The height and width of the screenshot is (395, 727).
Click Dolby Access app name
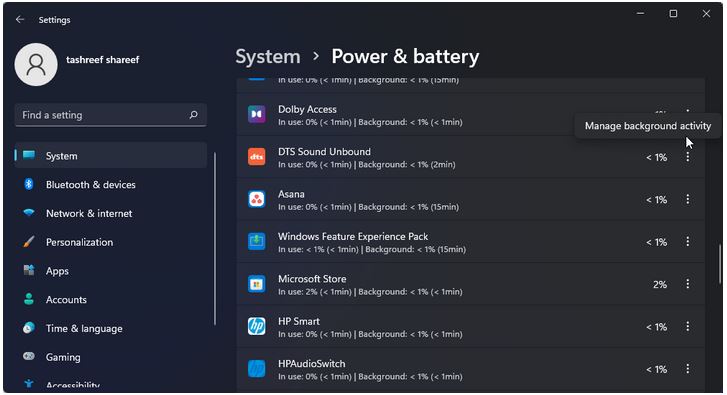click(x=307, y=109)
